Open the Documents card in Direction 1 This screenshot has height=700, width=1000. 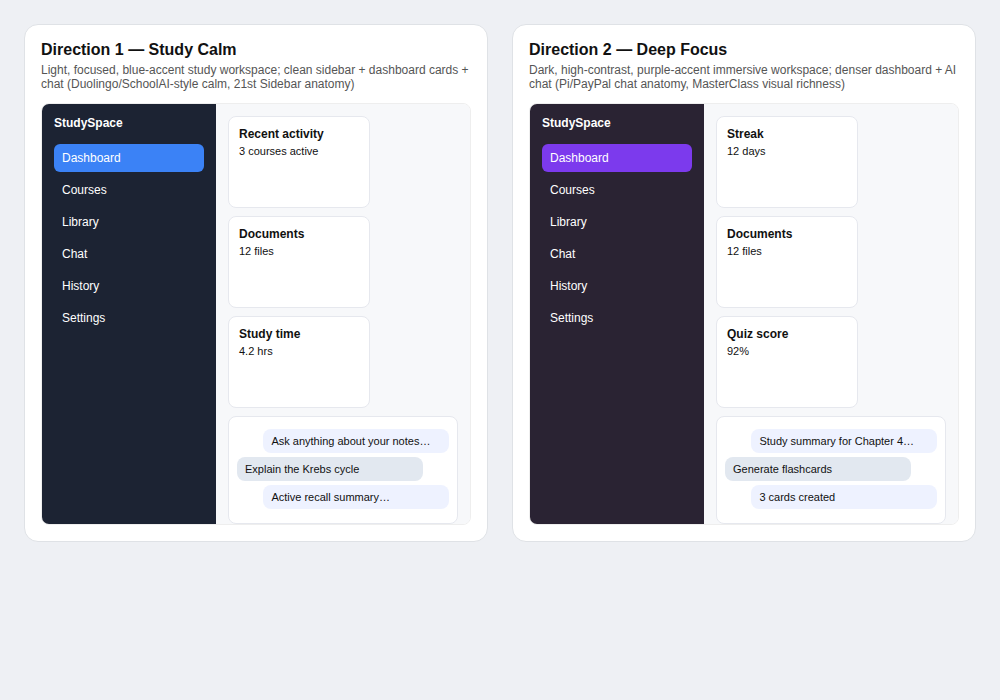click(299, 262)
